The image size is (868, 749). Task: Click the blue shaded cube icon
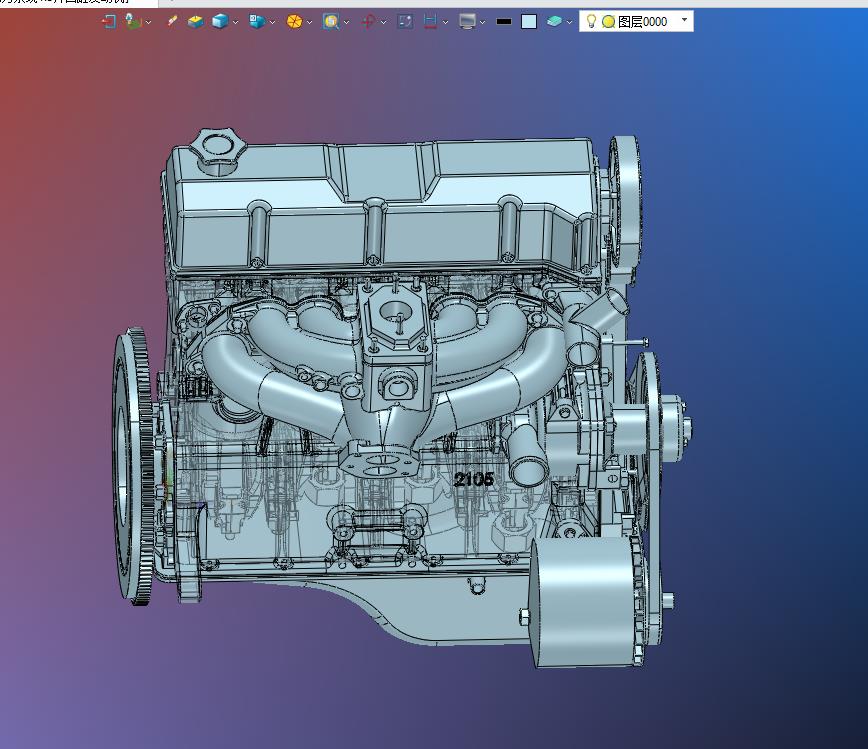[x=219, y=21]
